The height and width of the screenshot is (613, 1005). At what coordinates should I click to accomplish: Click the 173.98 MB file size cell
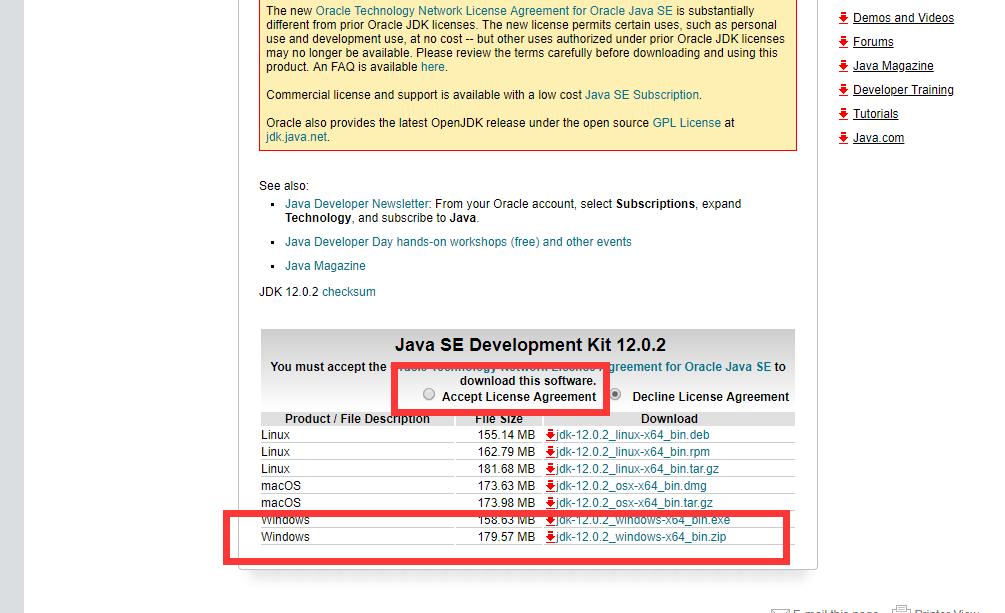pos(506,503)
